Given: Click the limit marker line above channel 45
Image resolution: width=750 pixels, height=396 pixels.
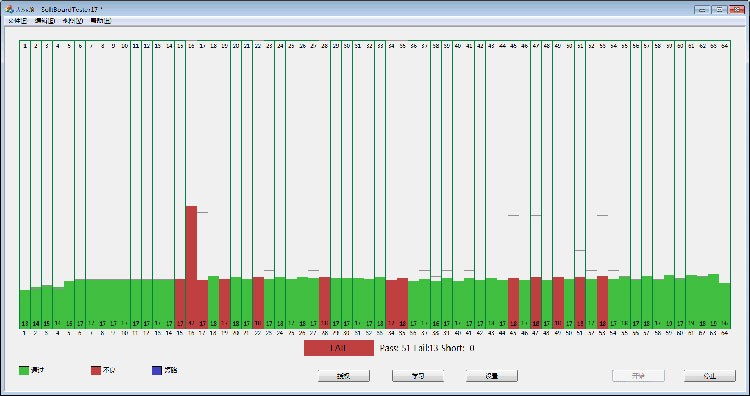Looking at the screenshot, I should (514, 215).
